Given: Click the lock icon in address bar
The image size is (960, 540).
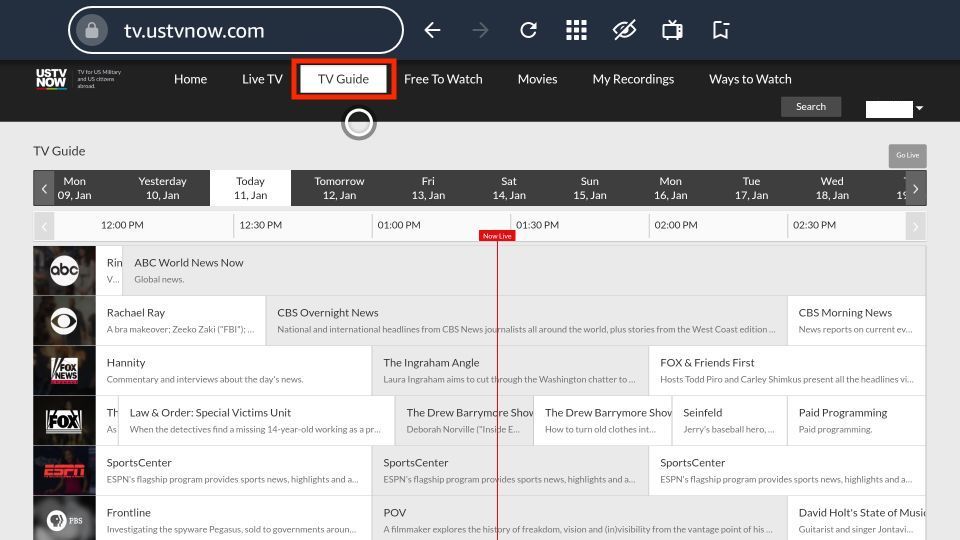Looking at the screenshot, I should (x=92, y=30).
